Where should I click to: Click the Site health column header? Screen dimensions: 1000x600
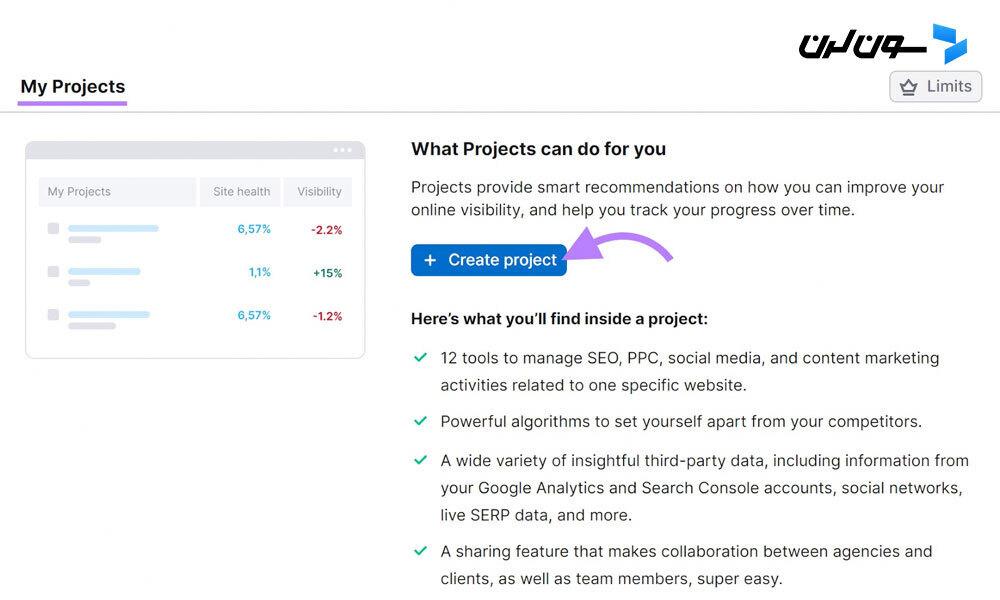pyautogui.click(x=241, y=191)
